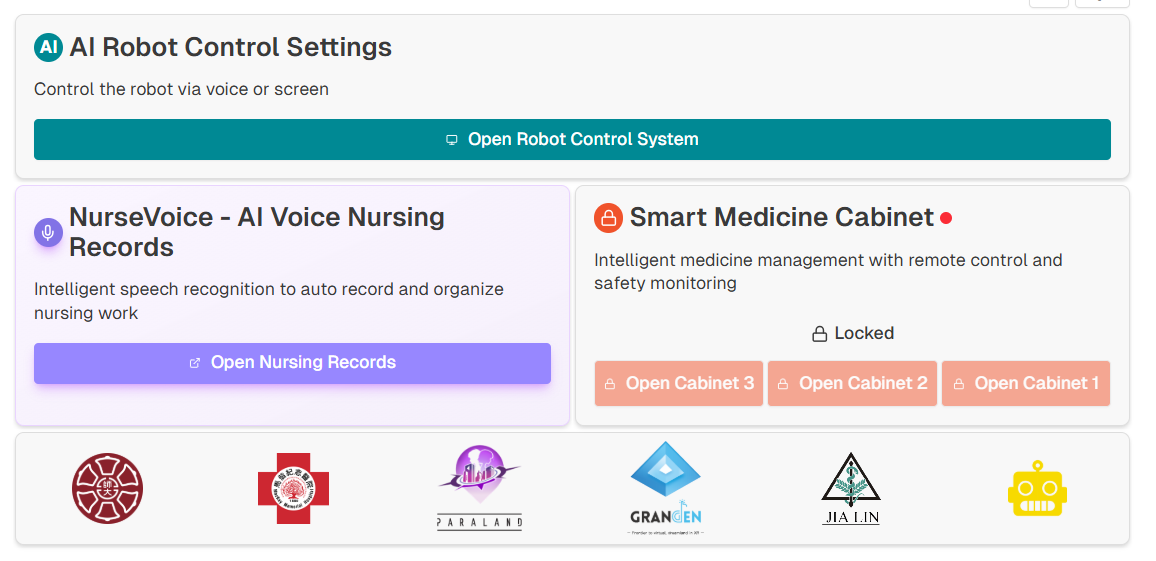
Task: Select the Granden logo
Action: click(x=666, y=488)
